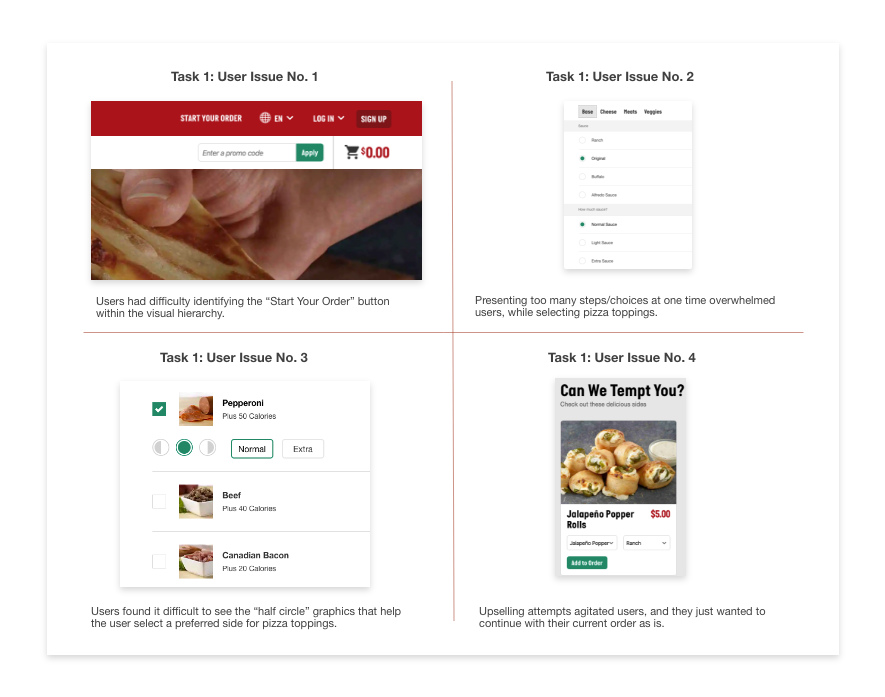This screenshot has width=885, height=697.
Task: Select the Ranch sauce radio button
Action: [x=582, y=140]
